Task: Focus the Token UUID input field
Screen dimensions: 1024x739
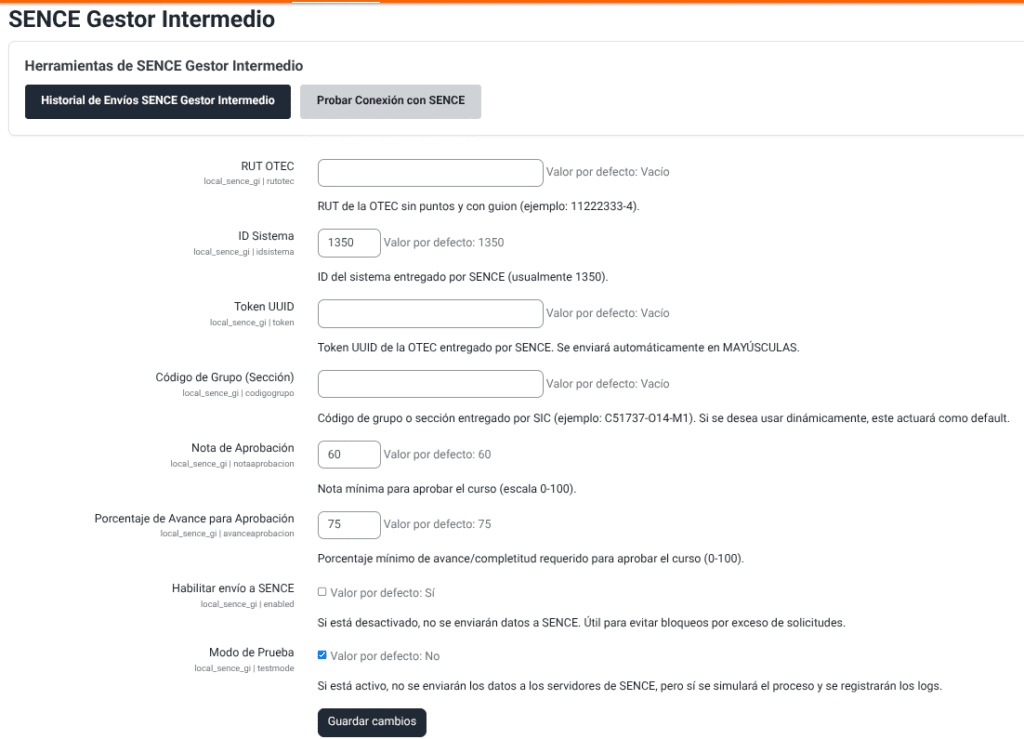Action: tap(430, 313)
